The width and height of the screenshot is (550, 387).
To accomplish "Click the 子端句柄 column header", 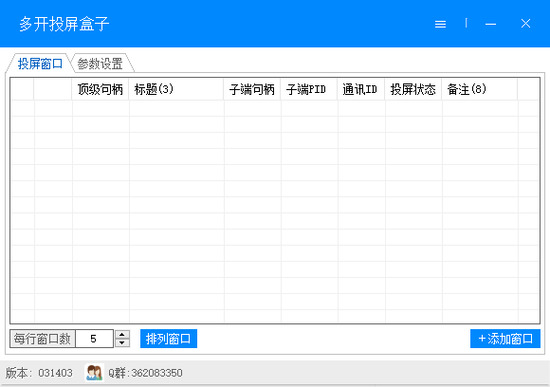I will 252,89.
